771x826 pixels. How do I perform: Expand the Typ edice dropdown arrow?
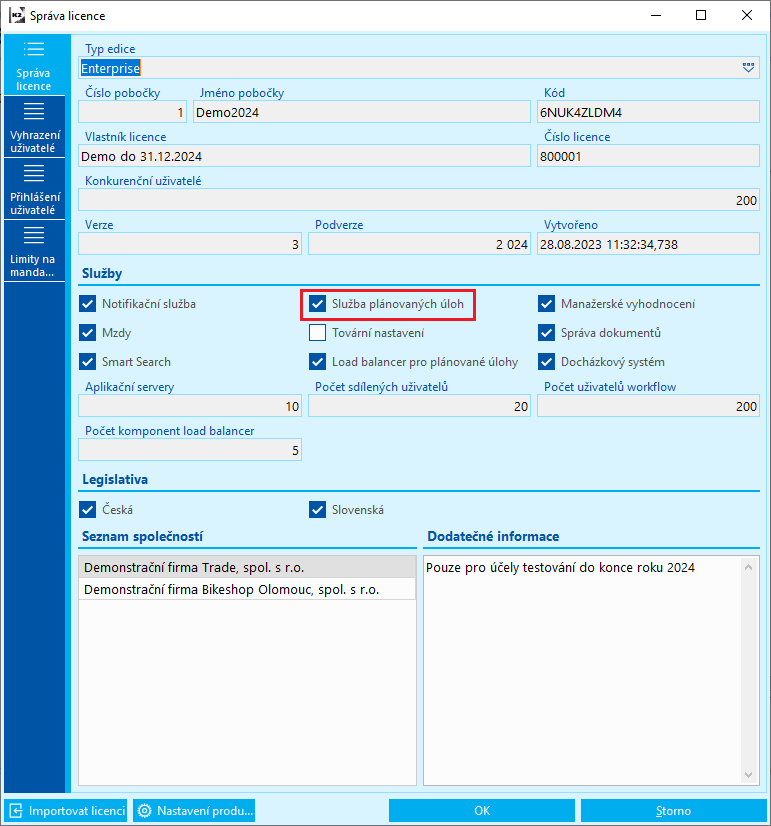748,68
